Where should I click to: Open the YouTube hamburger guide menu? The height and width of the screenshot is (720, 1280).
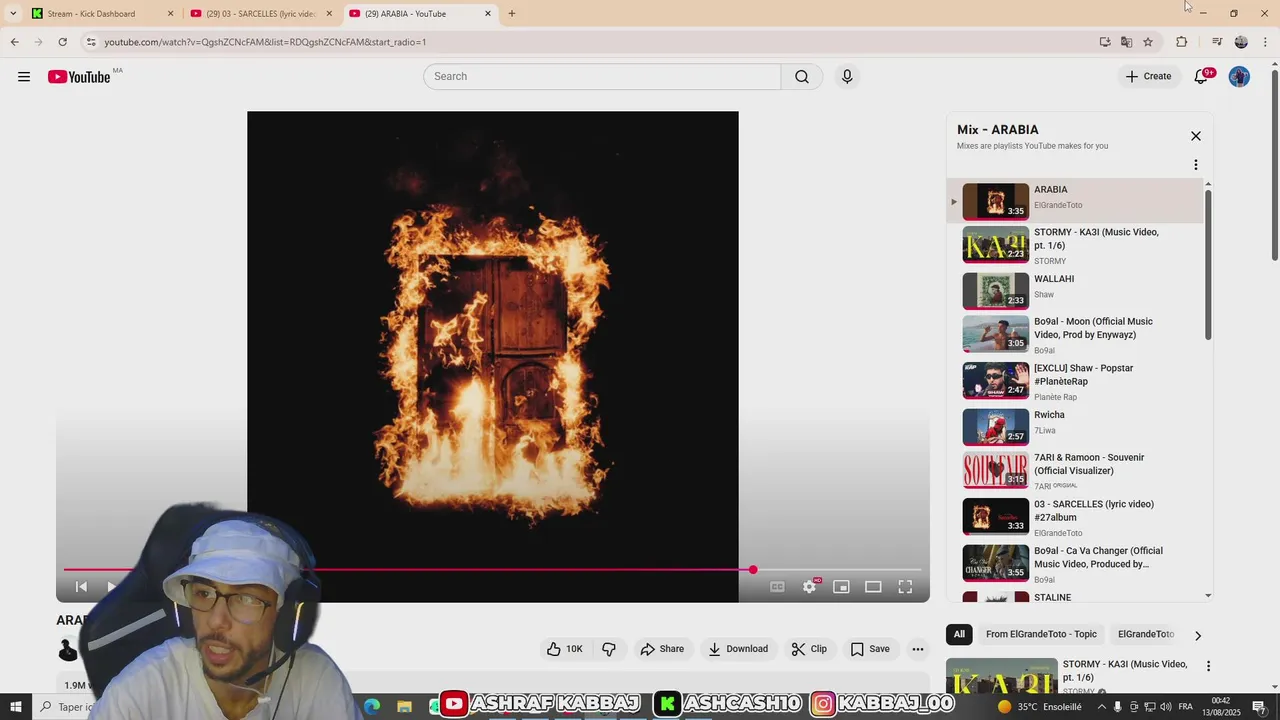coord(24,77)
